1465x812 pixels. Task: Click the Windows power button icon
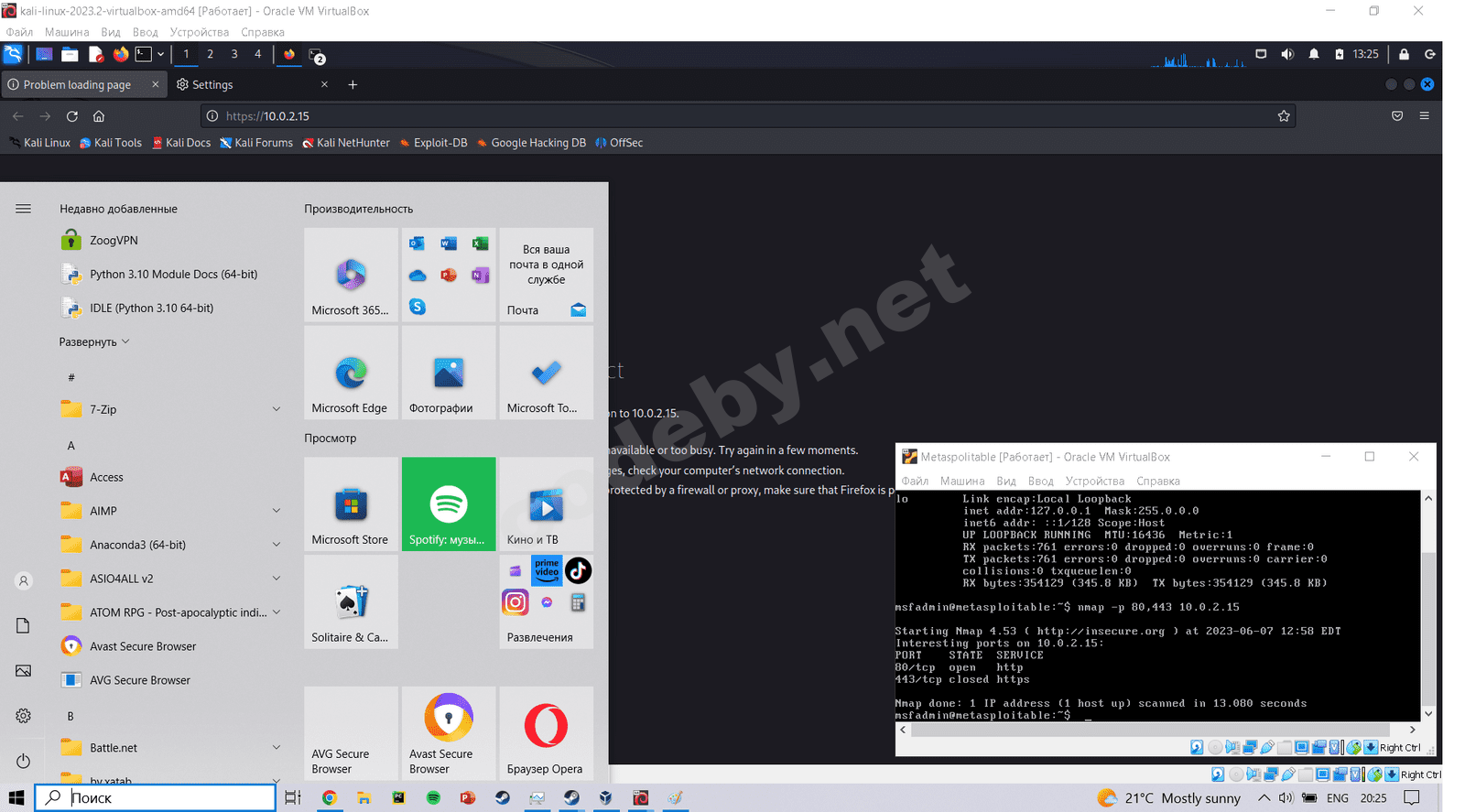point(24,761)
